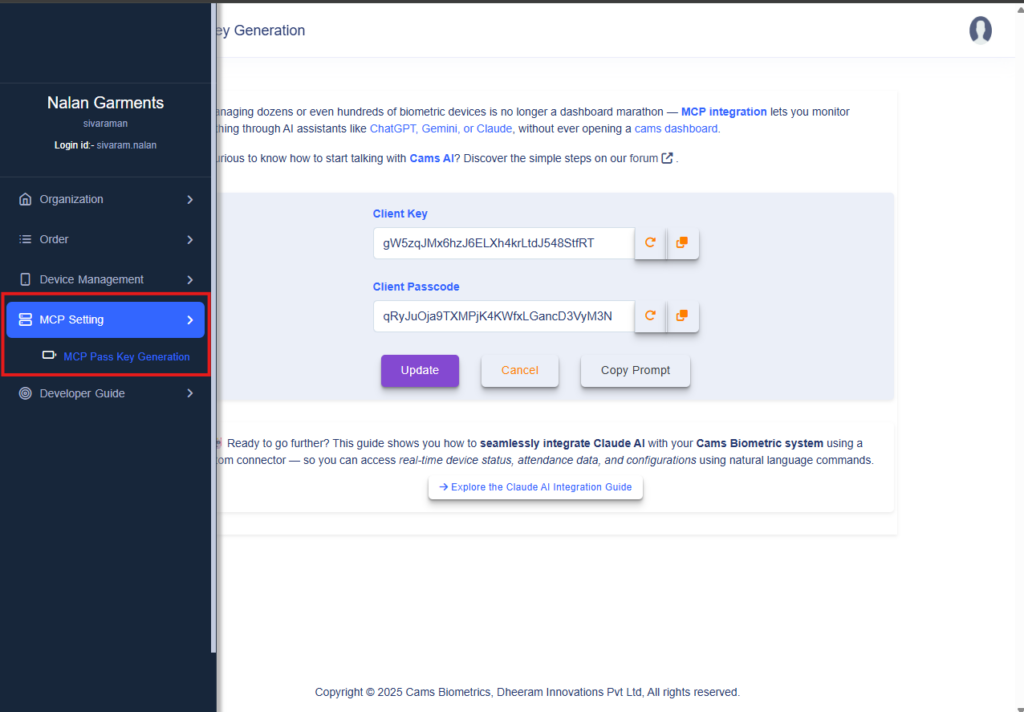Click copy icon next to Client Passcode
Screen dimensions: 1024x712
click(x=682, y=316)
